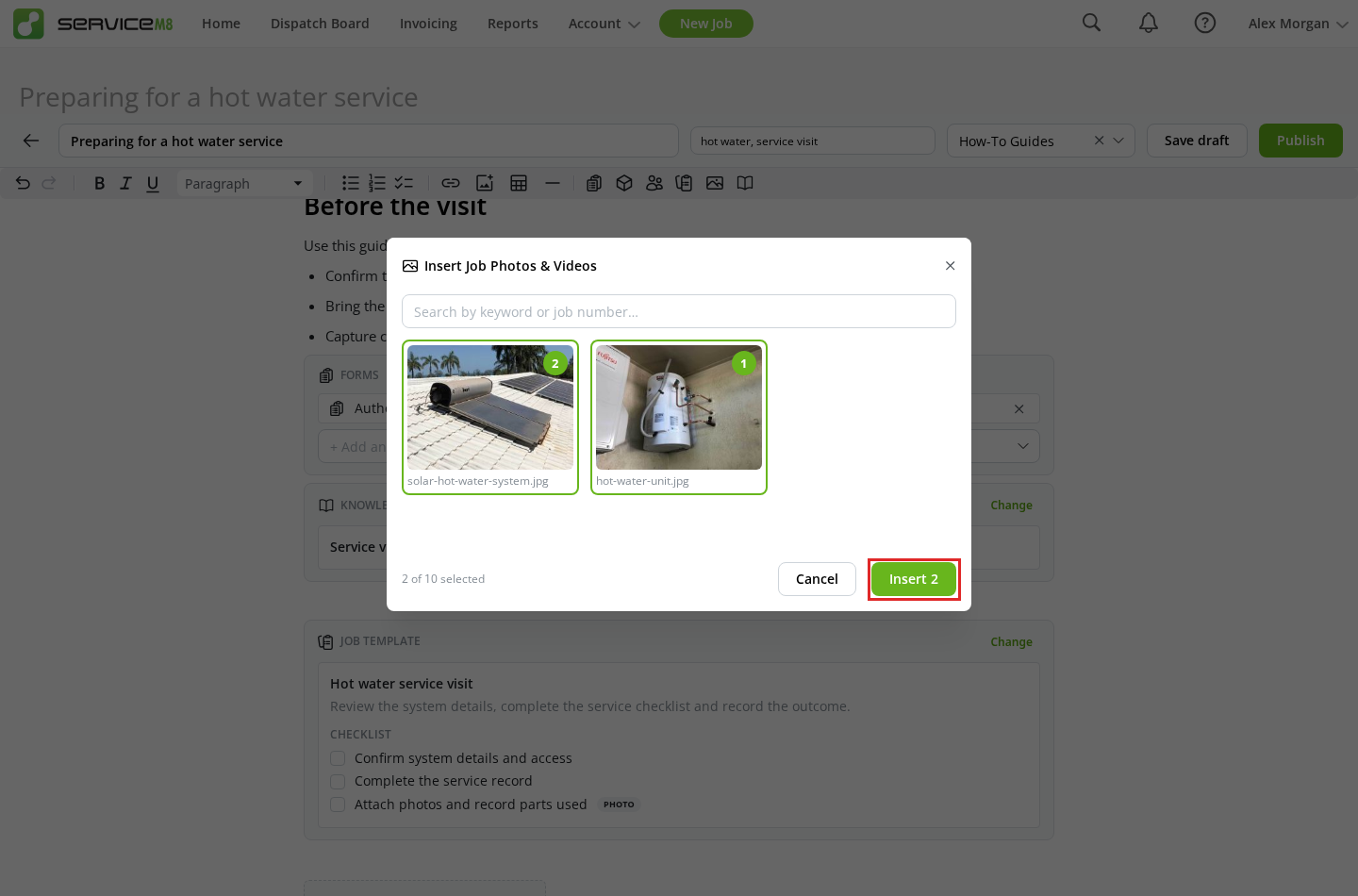The height and width of the screenshot is (896, 1358).
Task: Clear the How-To Guides category
Action: (x=1099, y=141)
